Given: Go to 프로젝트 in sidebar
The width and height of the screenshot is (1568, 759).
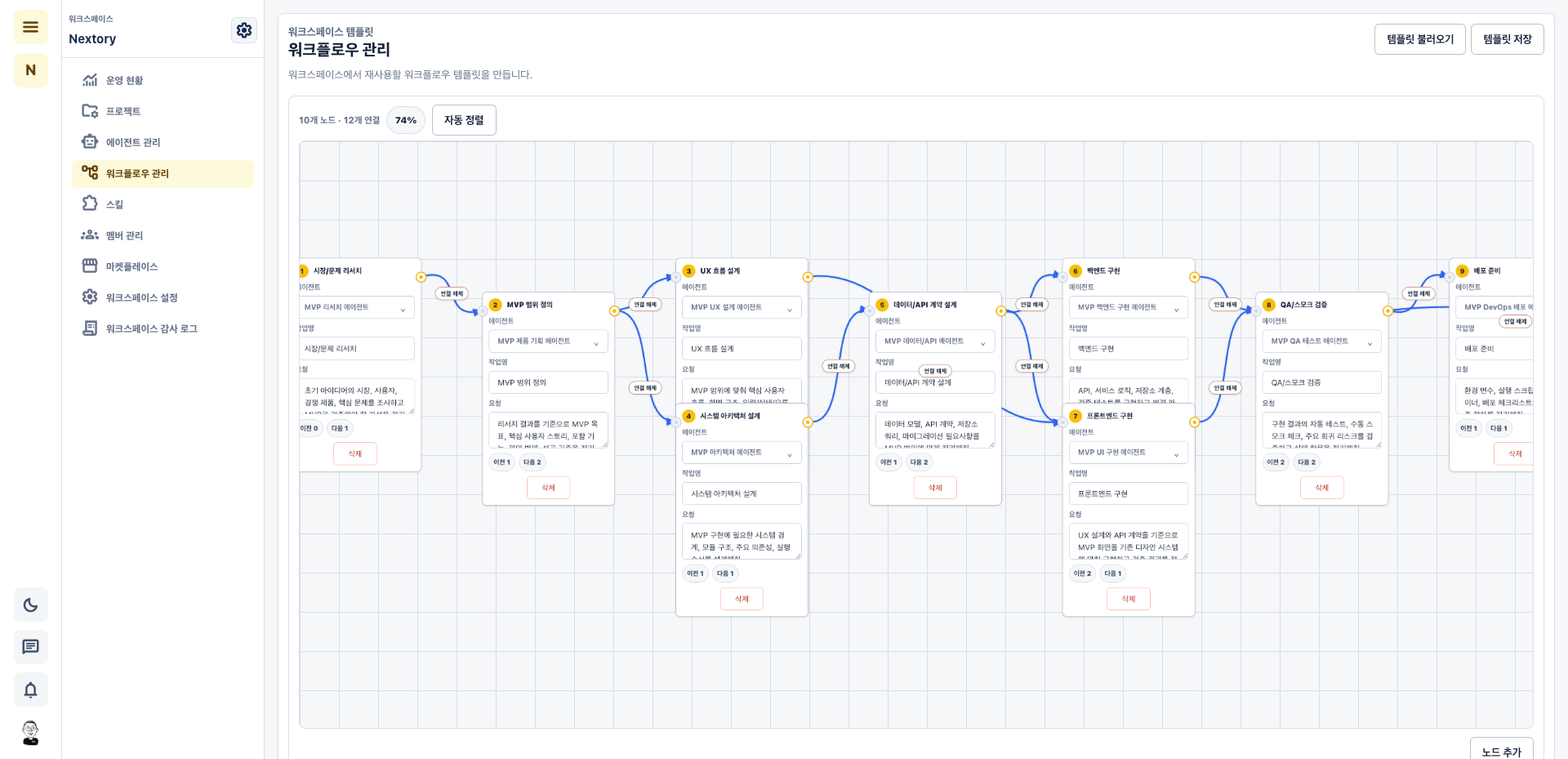Looking at the screenshot, I should 163,111.
